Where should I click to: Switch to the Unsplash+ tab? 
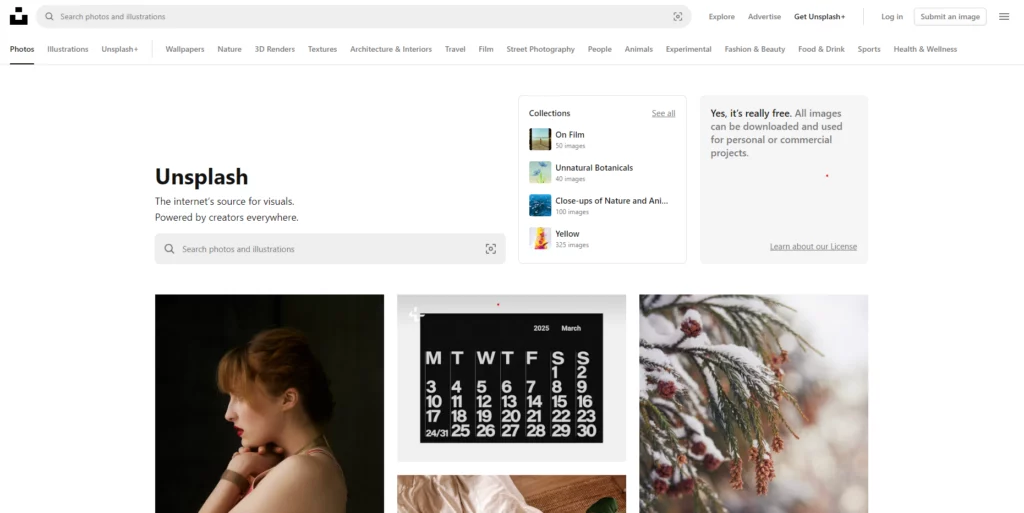point(120,49)
